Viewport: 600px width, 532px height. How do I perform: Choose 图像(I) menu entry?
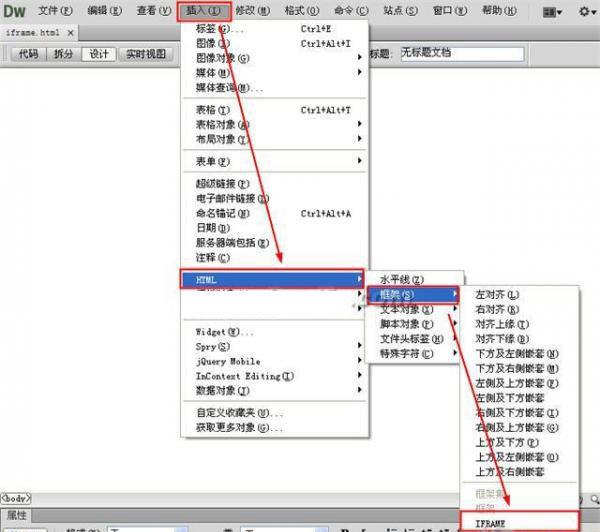[x=275, y=44]
